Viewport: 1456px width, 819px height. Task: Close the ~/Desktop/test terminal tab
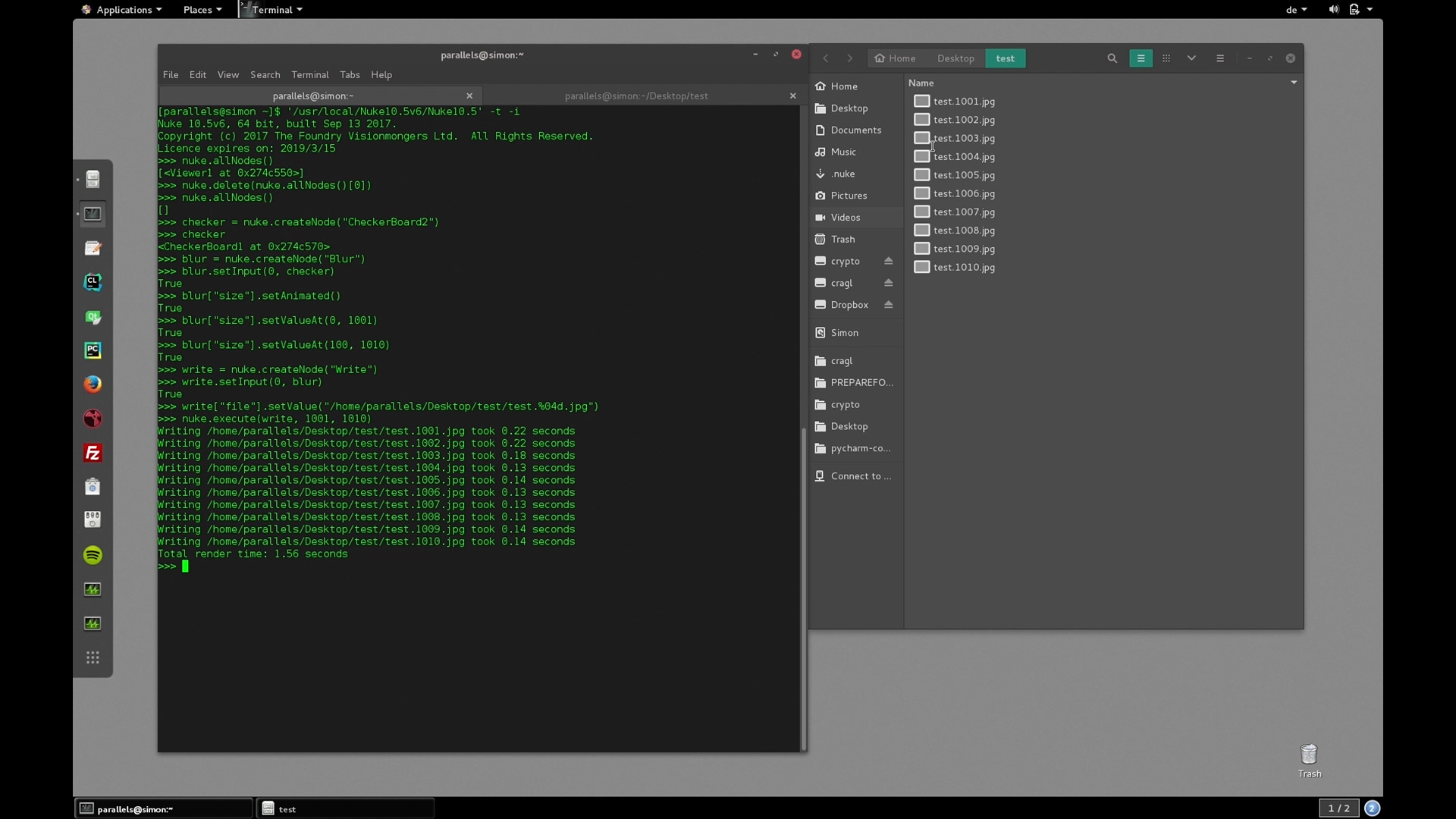[x=793, y=96]
